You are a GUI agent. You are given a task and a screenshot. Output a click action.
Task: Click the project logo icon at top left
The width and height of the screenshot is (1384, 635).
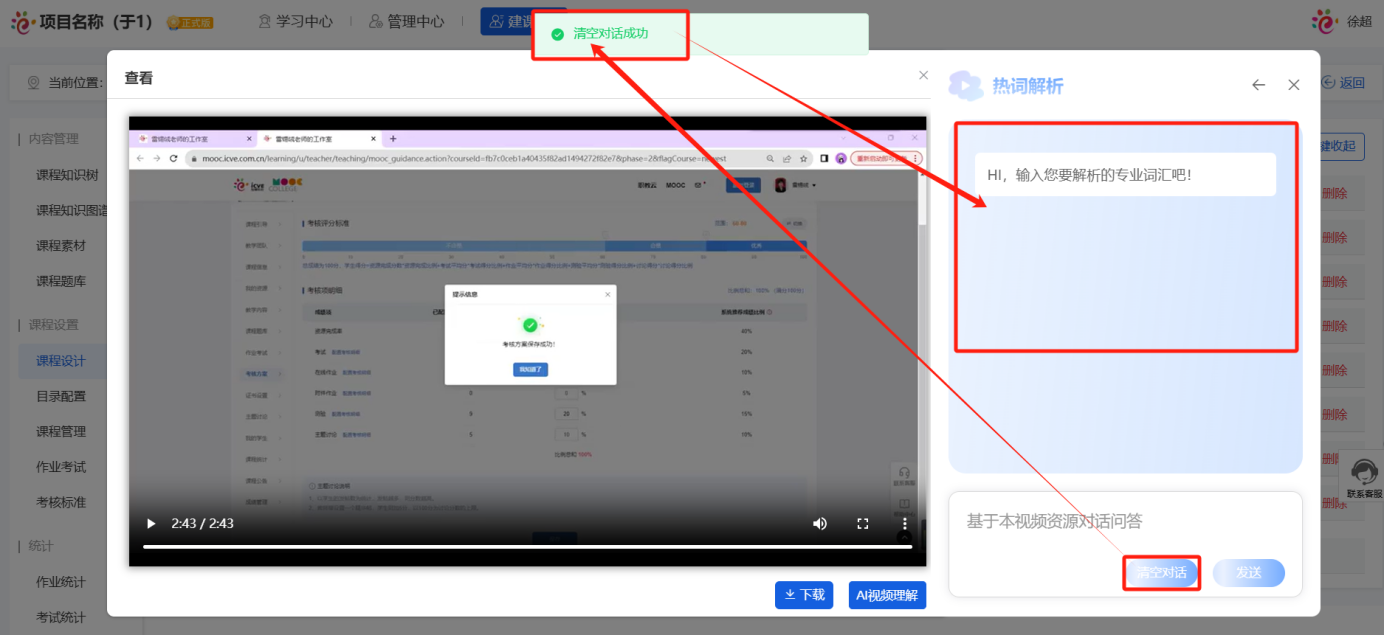coord(23,21)
